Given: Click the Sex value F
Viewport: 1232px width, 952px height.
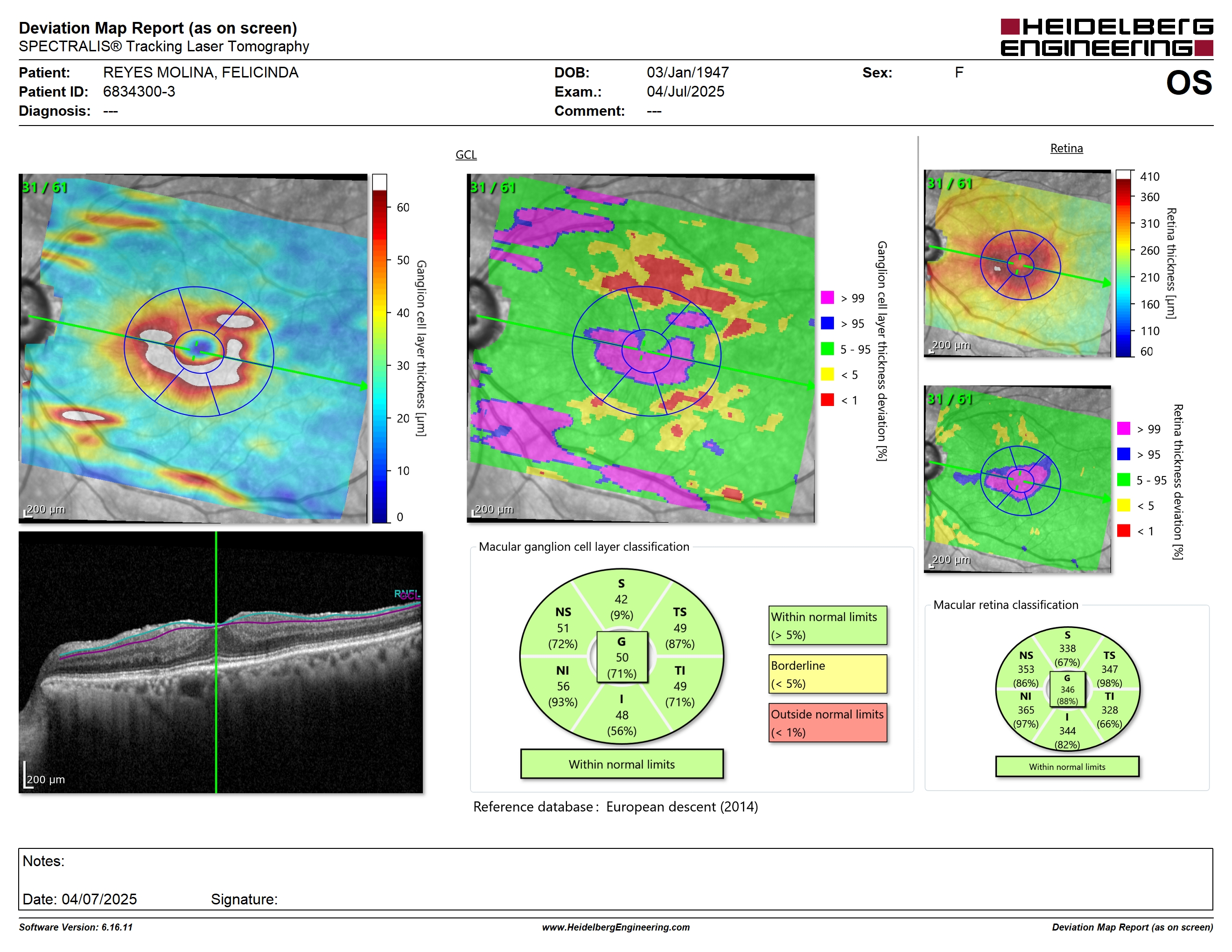Looking at the screenshot, I should click(959, 72).
